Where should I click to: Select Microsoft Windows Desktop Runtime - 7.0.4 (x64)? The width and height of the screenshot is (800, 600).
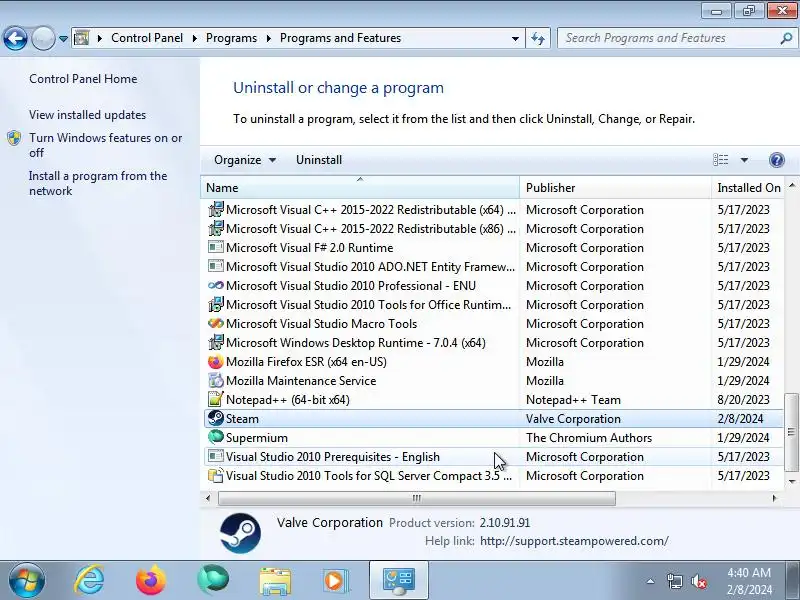[x=493, y=342]
